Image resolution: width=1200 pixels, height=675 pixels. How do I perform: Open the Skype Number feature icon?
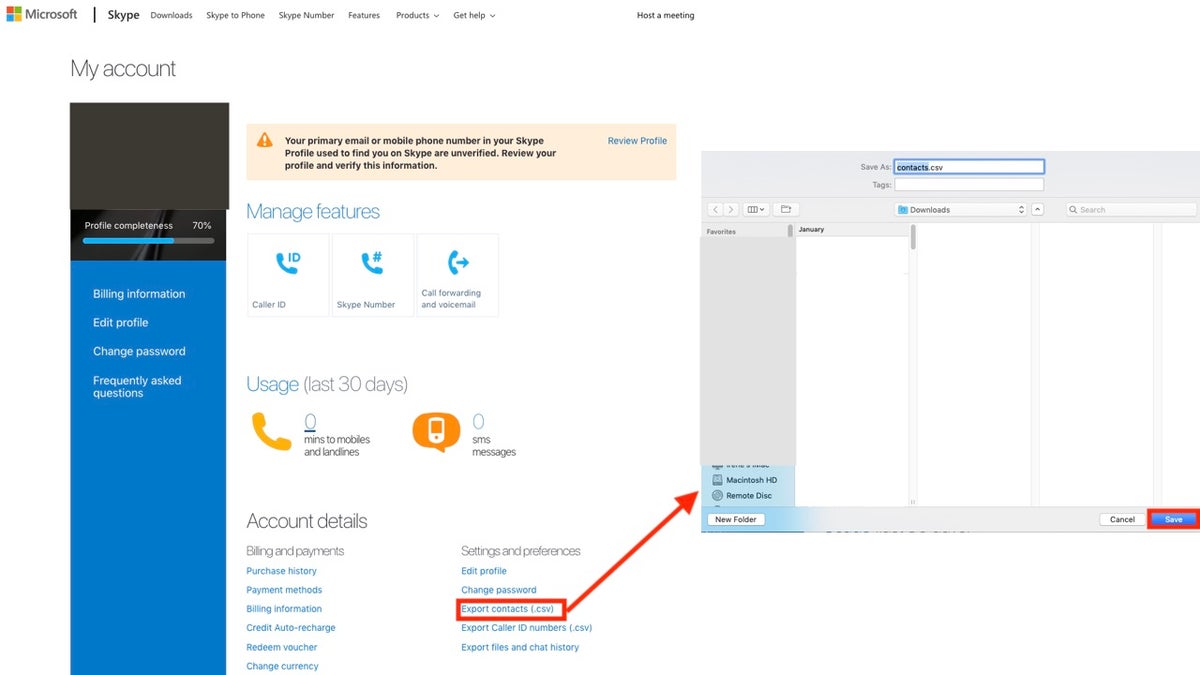(371, 265)
